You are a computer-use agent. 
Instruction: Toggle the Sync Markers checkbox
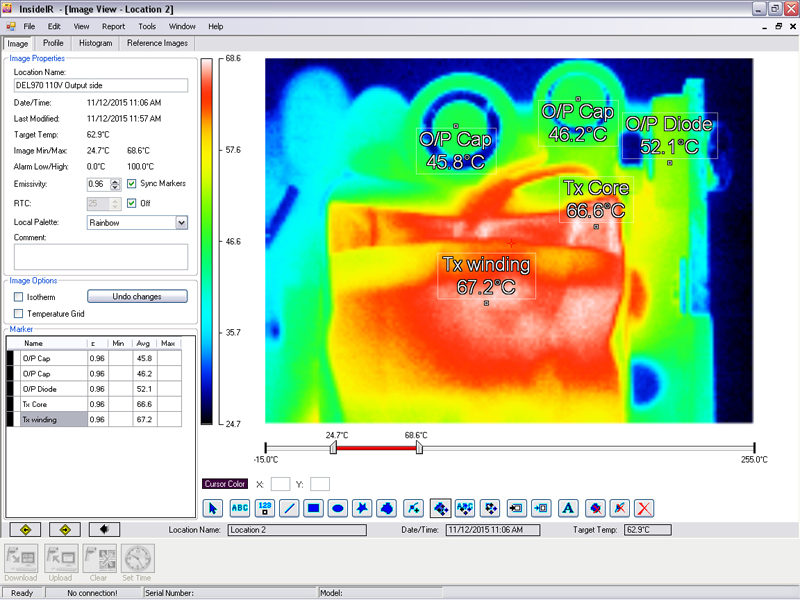click(x=133, y=184)
